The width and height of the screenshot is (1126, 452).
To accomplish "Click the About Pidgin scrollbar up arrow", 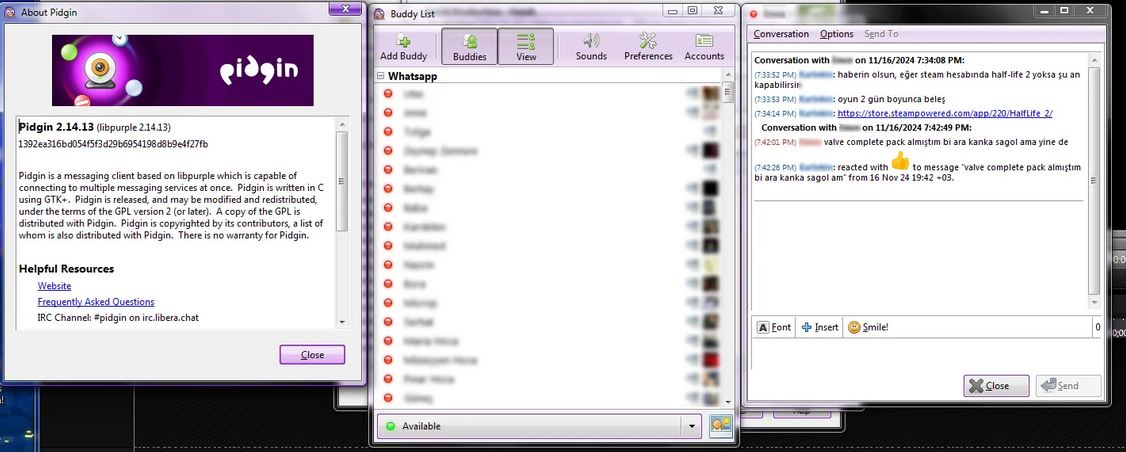I will [x=342, y=124].
